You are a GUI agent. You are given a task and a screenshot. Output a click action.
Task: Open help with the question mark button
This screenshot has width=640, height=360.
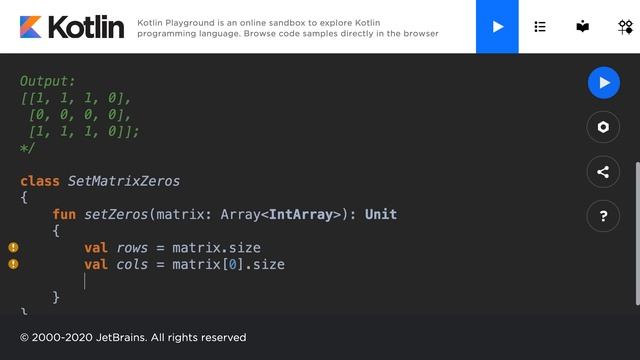pos(603,216)
